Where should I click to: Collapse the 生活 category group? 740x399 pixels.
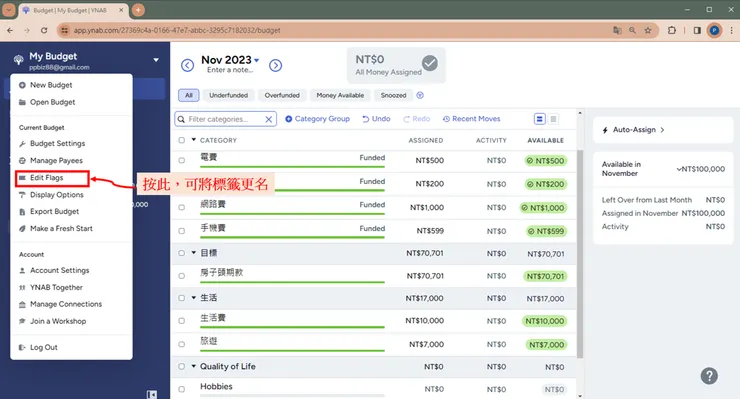193,297
